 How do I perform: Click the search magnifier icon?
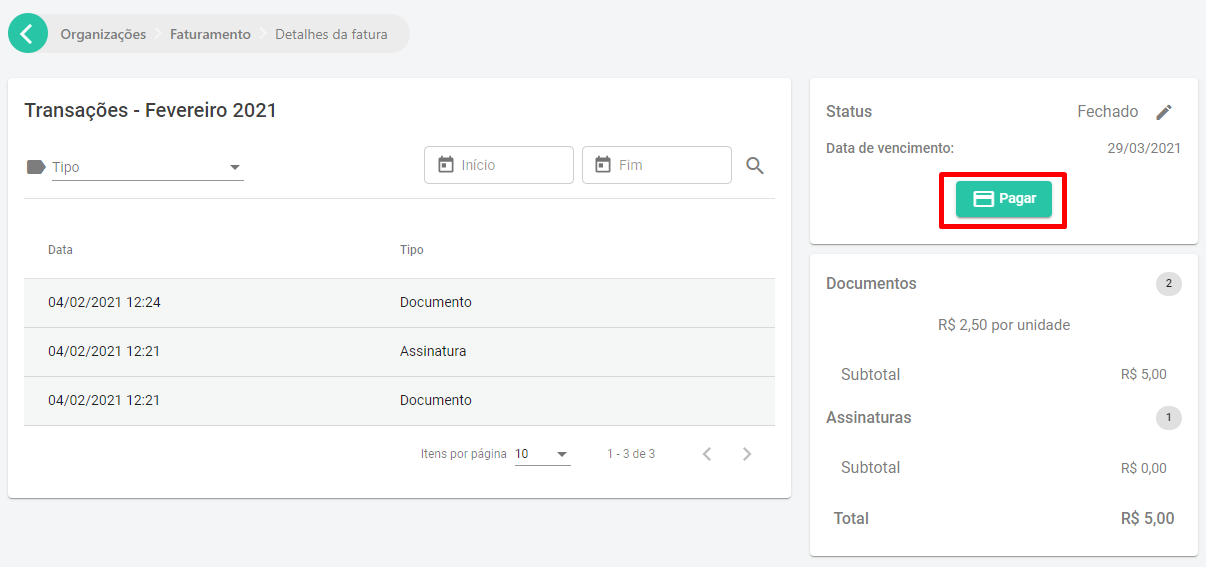(x=755, y=166)
